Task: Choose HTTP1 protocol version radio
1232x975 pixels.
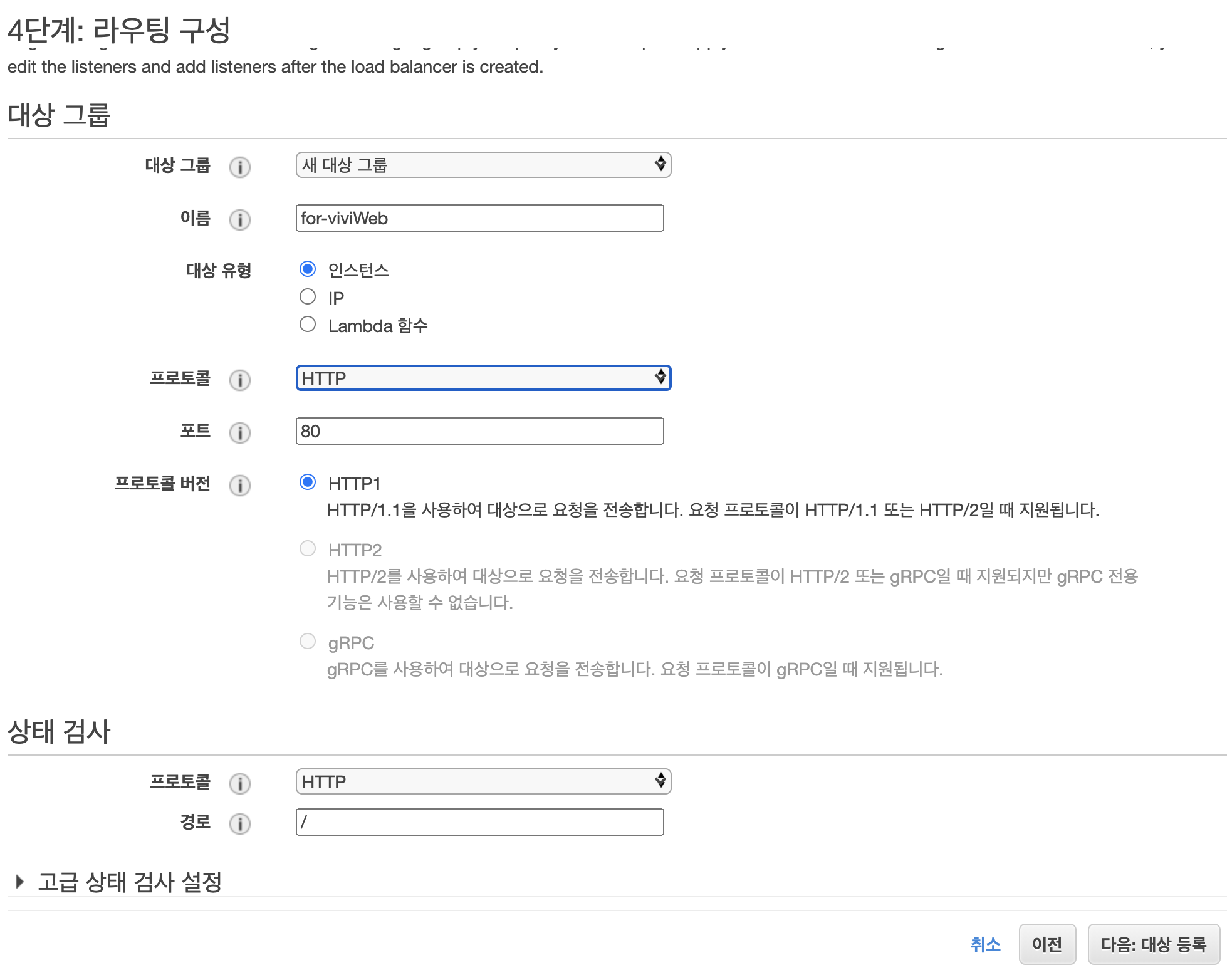Action: (307, 482)
